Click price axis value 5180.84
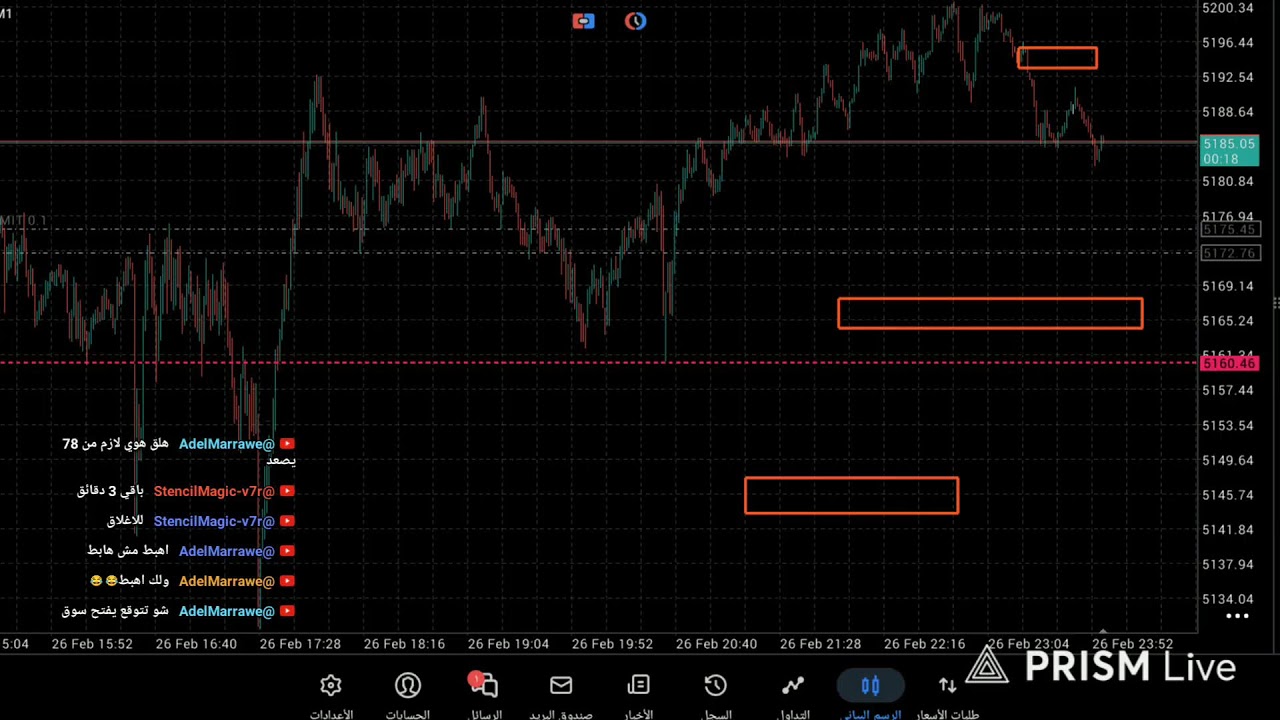The image size is (1280, 720). pos(1228,182)
